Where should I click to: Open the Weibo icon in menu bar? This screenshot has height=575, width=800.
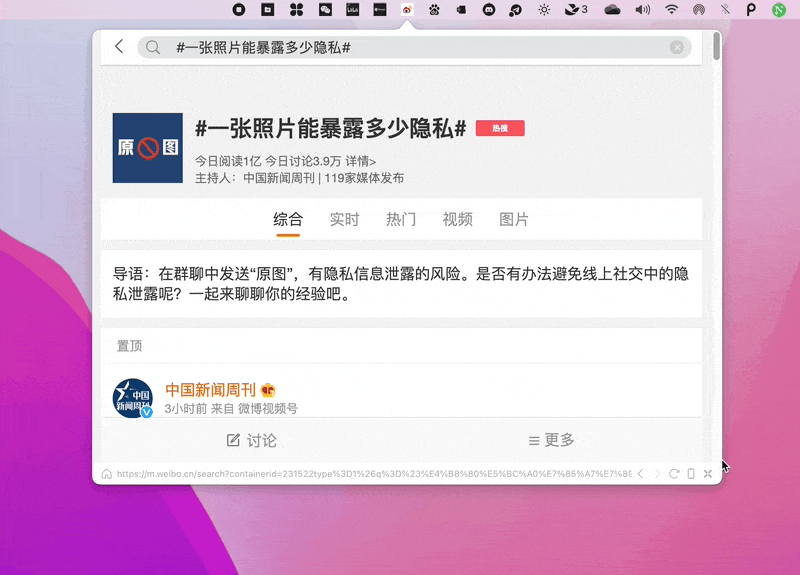(407, 9)
